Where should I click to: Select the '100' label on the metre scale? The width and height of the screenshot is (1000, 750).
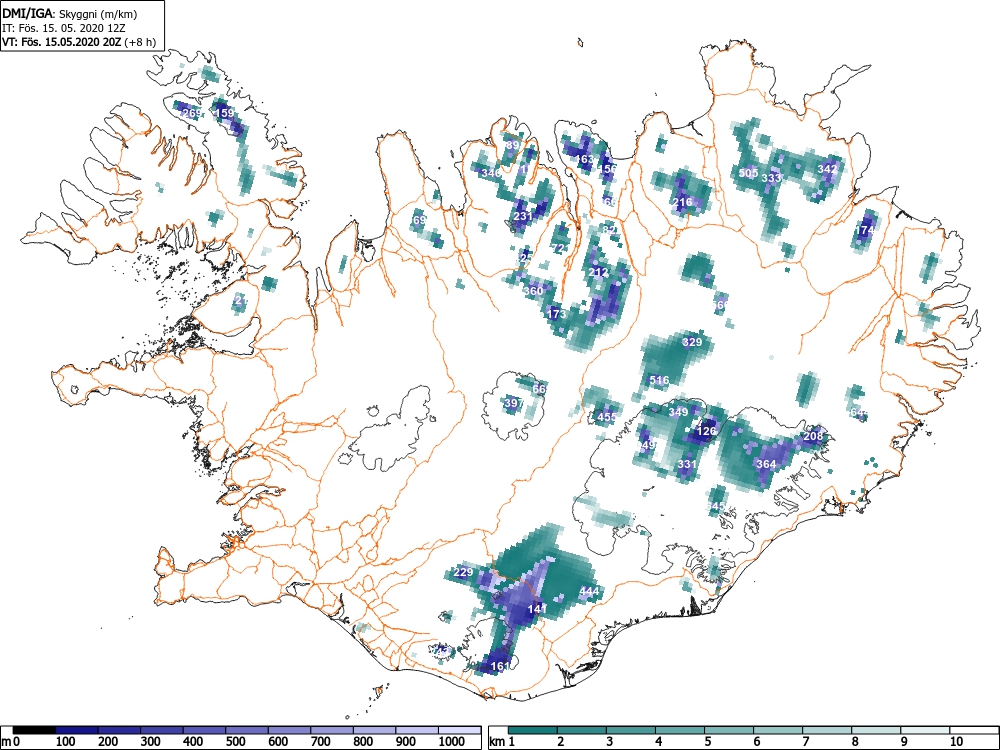66,742
